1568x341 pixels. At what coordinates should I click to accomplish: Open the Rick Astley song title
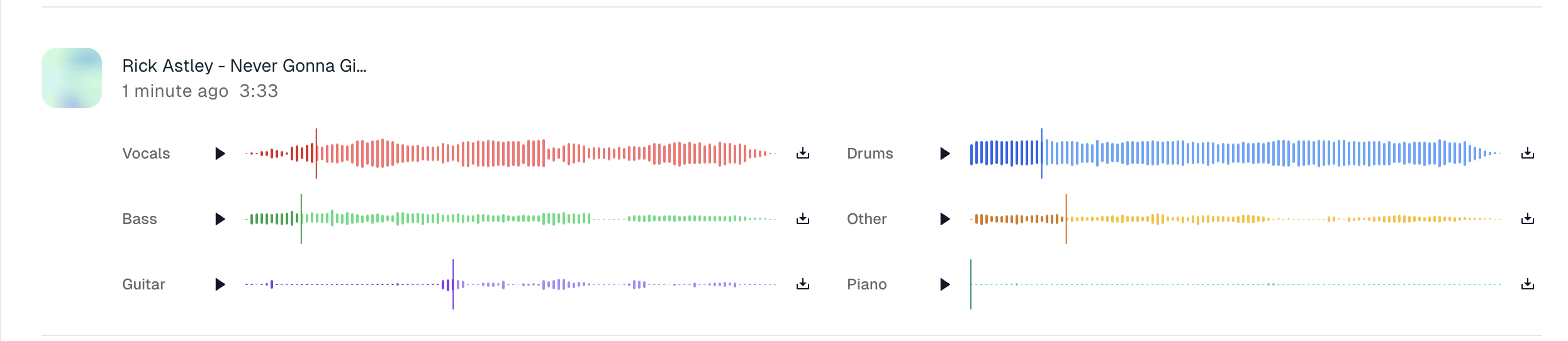[x=244, y=65]
